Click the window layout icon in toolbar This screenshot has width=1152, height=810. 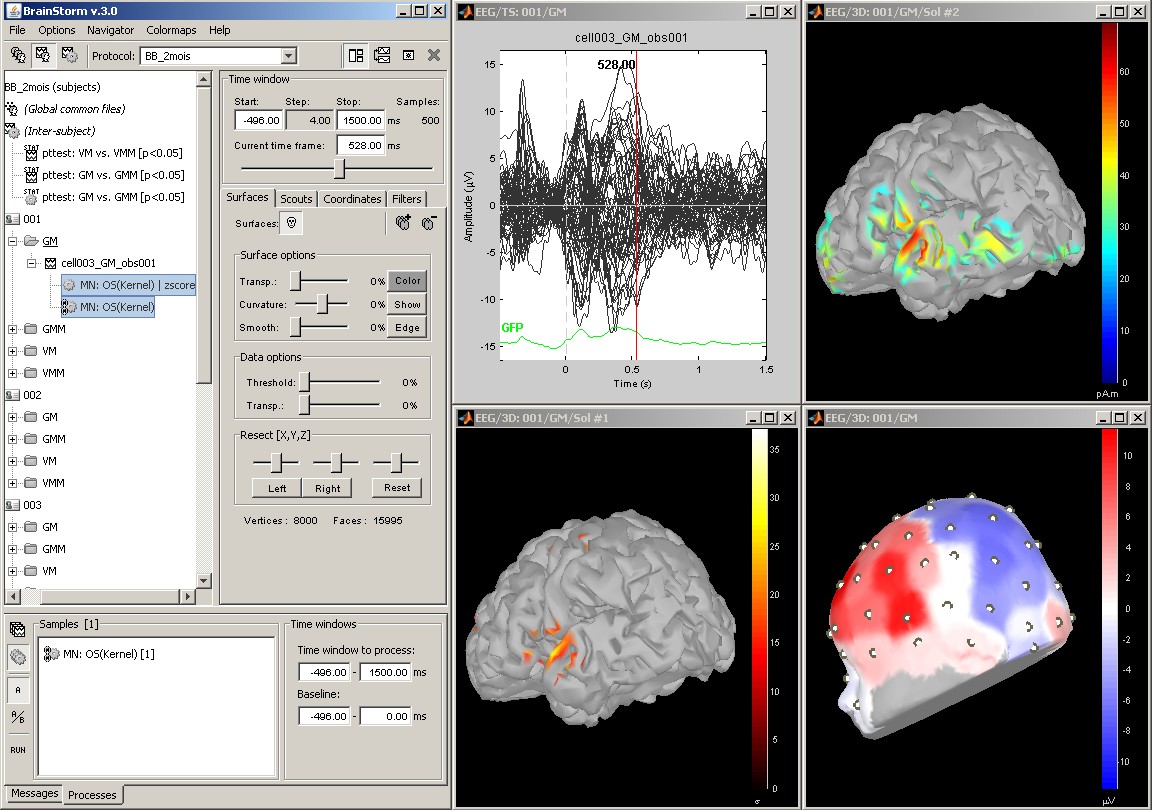pos(356,56)
